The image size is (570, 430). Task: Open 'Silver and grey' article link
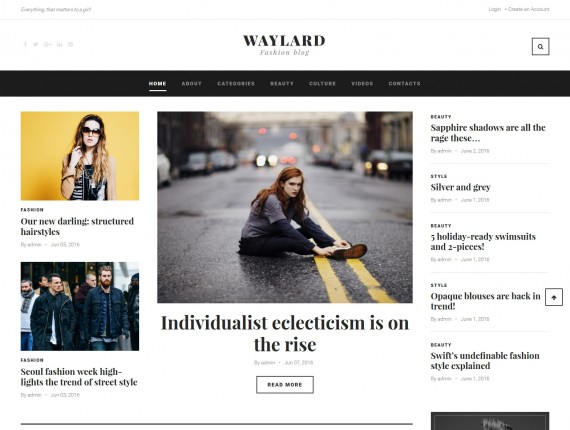point(460,187)
